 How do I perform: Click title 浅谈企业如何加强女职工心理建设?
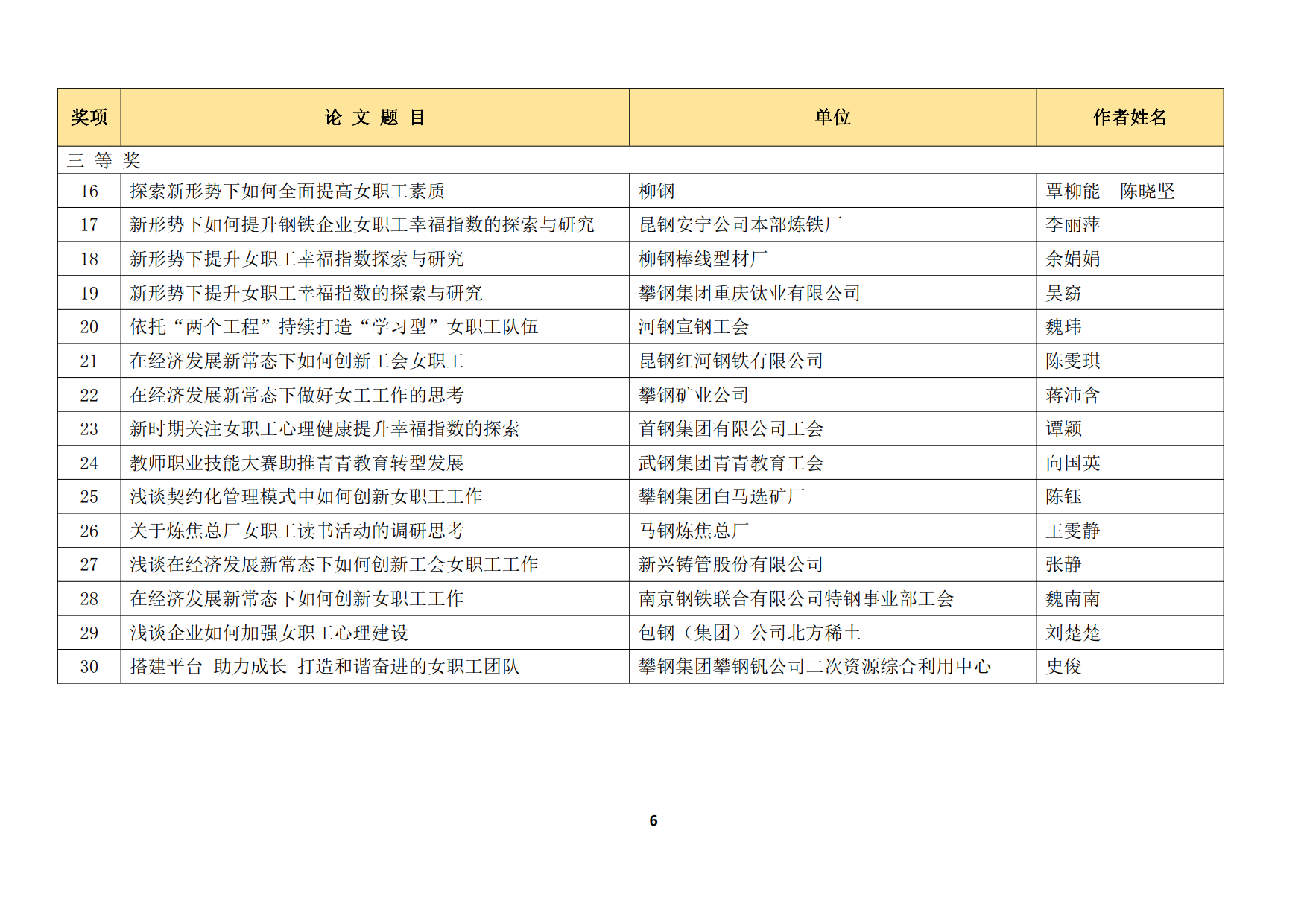[269, 633]
